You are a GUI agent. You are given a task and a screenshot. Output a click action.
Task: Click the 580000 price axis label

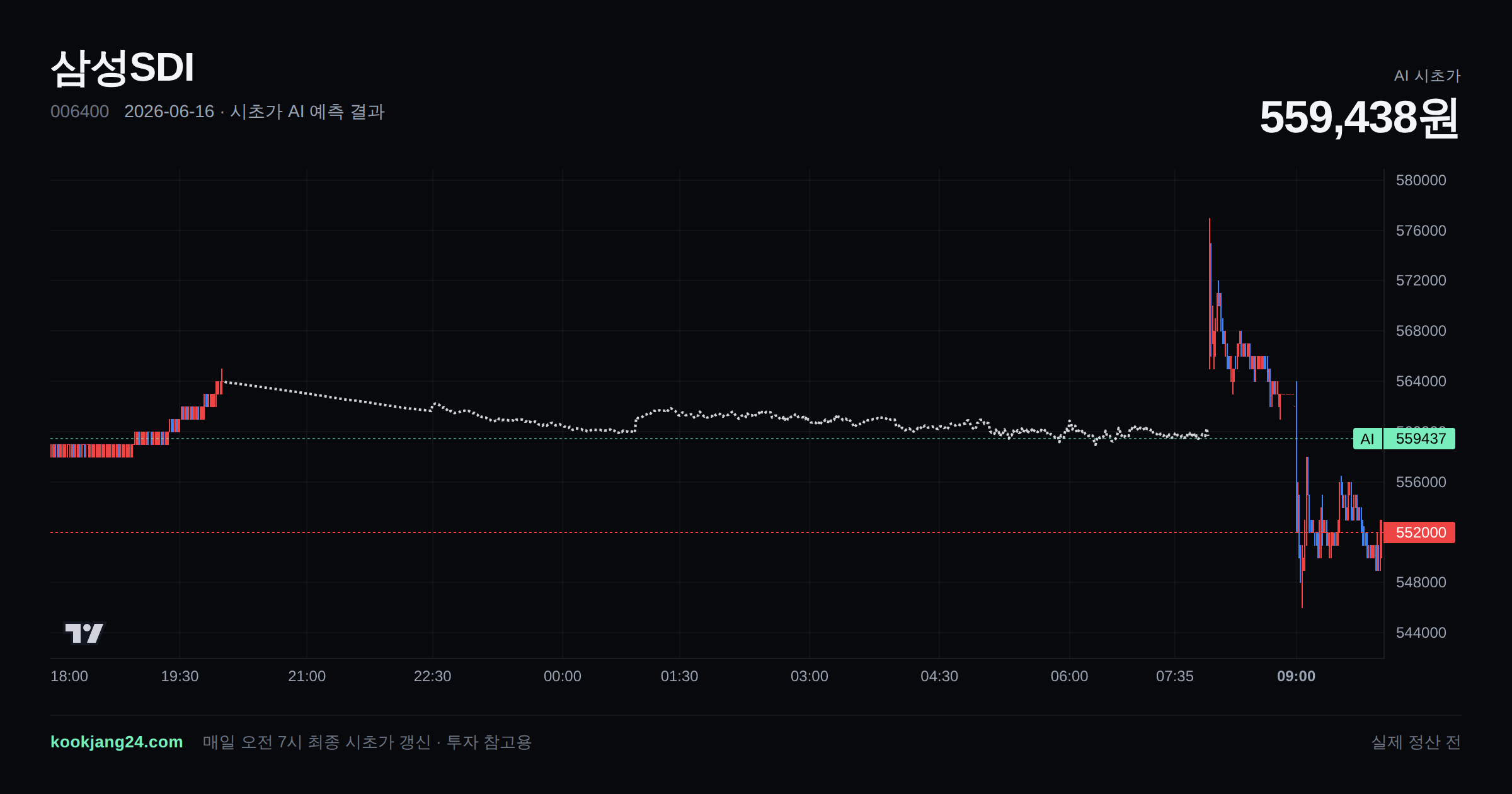[x=1421, y=180]
